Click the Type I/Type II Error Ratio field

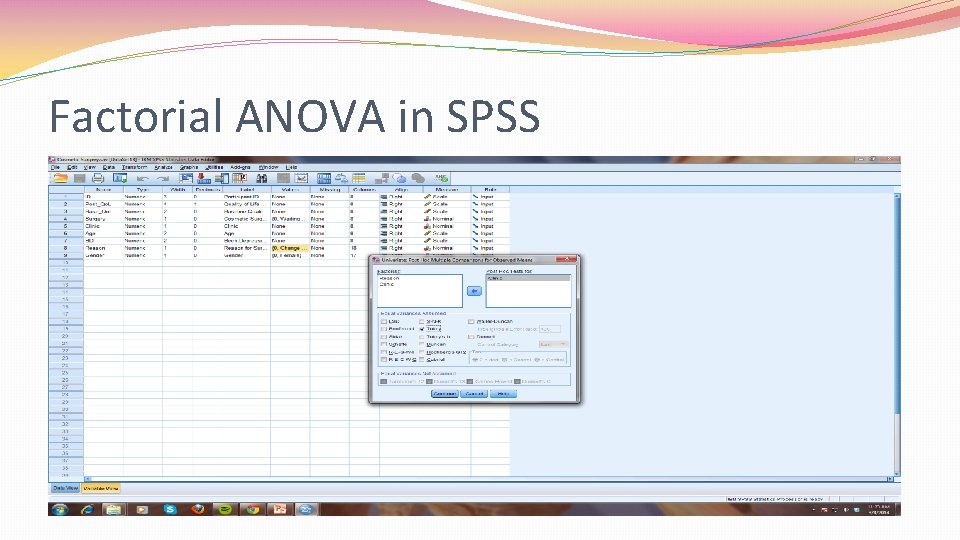(x=550, y=329)
